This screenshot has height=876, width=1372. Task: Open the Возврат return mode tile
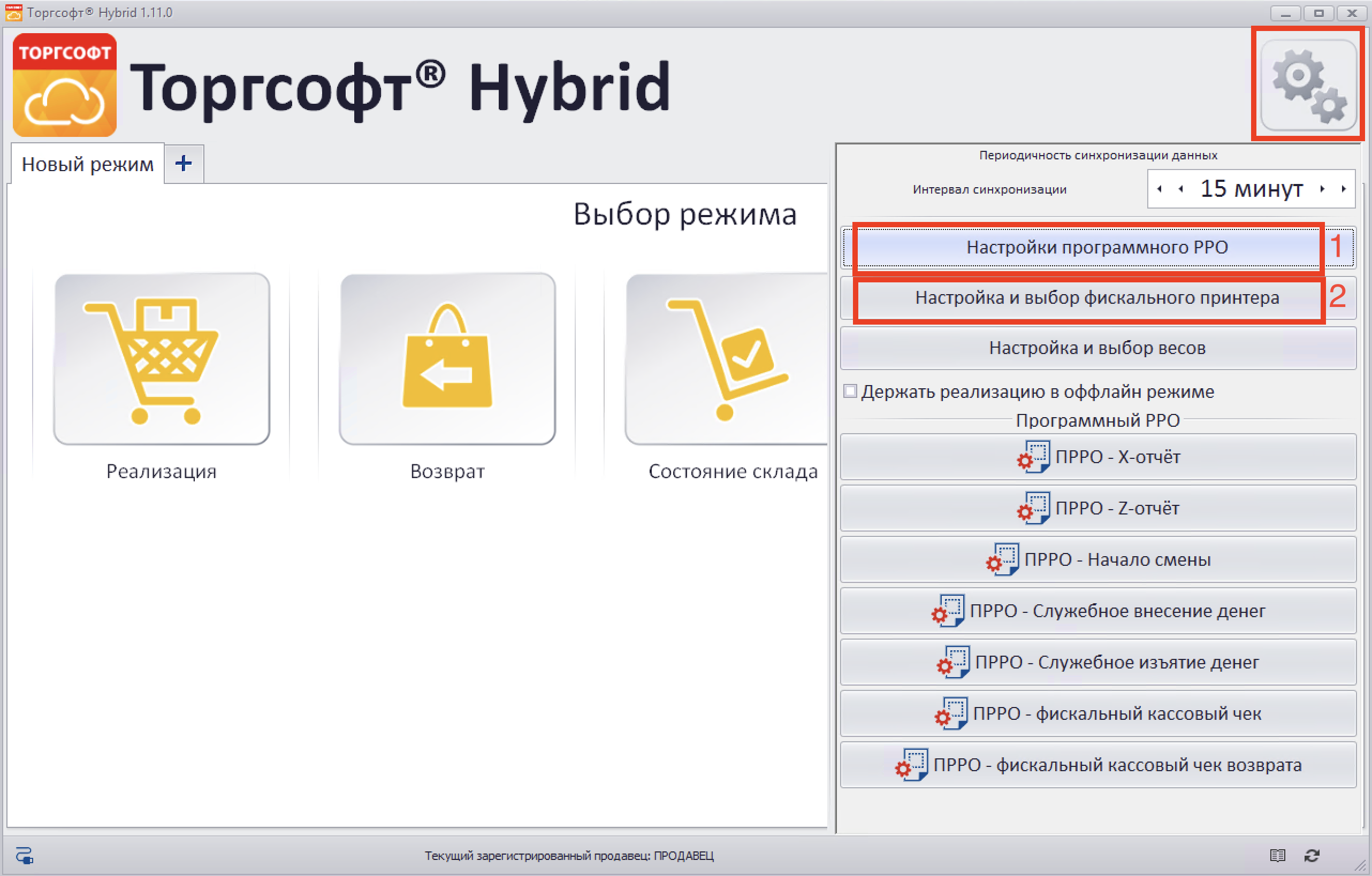(x=447, y=359)
